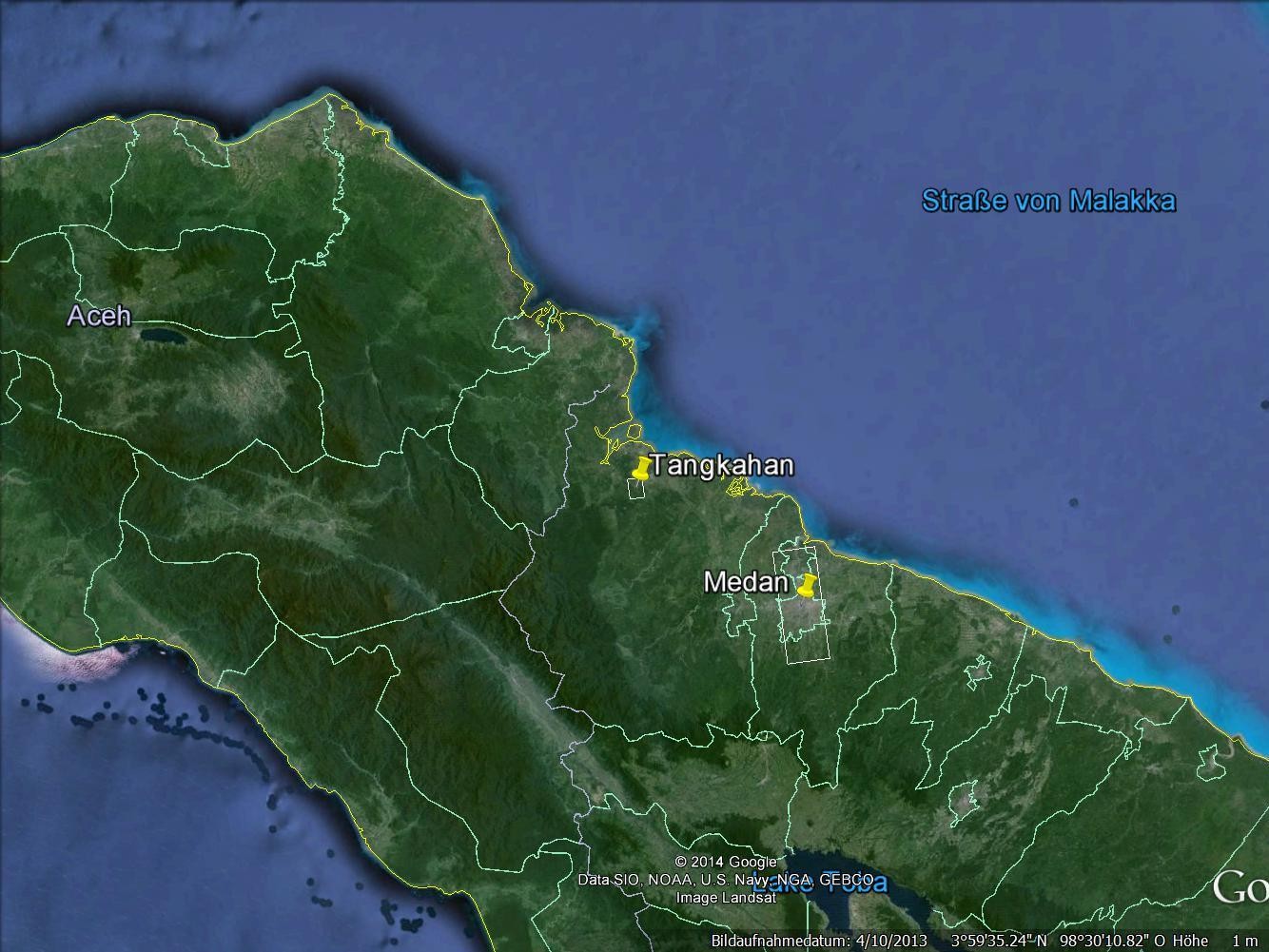Screen dimensions: 1269x952
Task: Click the Aceh province label
Action: tap(99, 316)
